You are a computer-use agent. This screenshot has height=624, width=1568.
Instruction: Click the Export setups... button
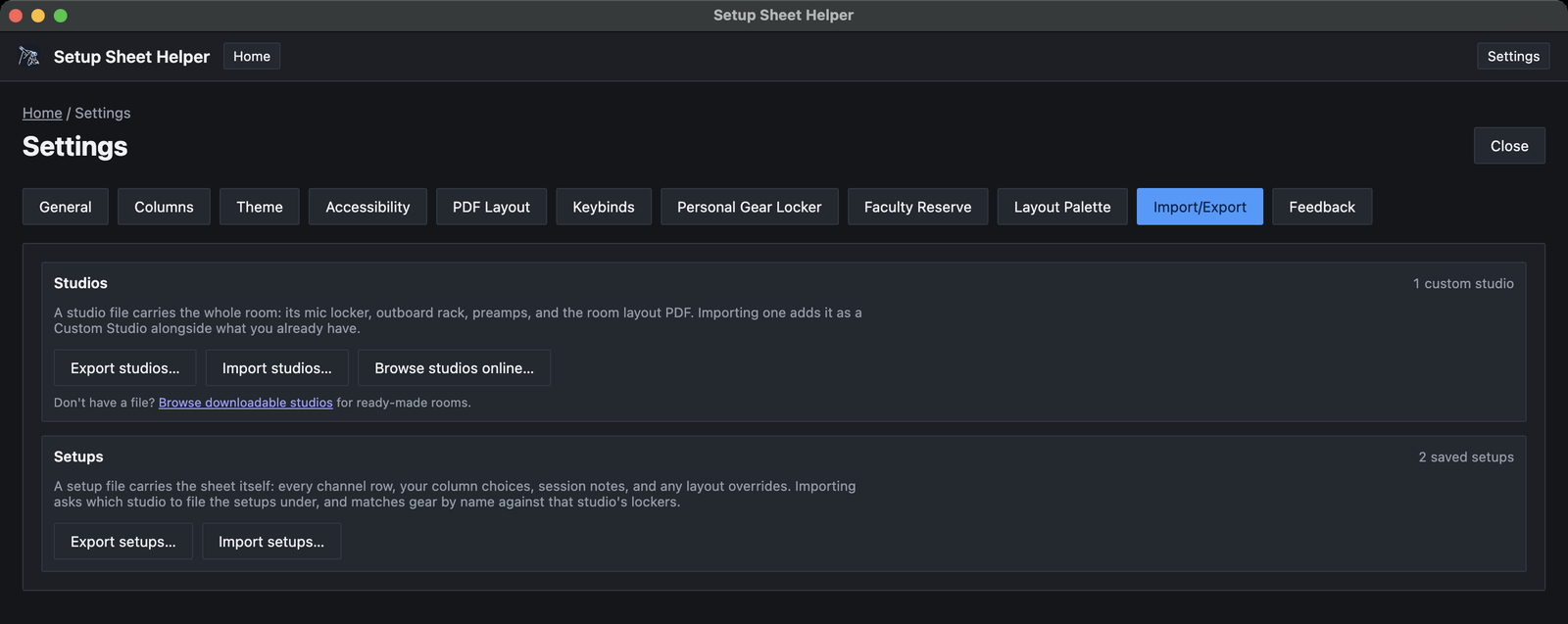coord(123,542)
